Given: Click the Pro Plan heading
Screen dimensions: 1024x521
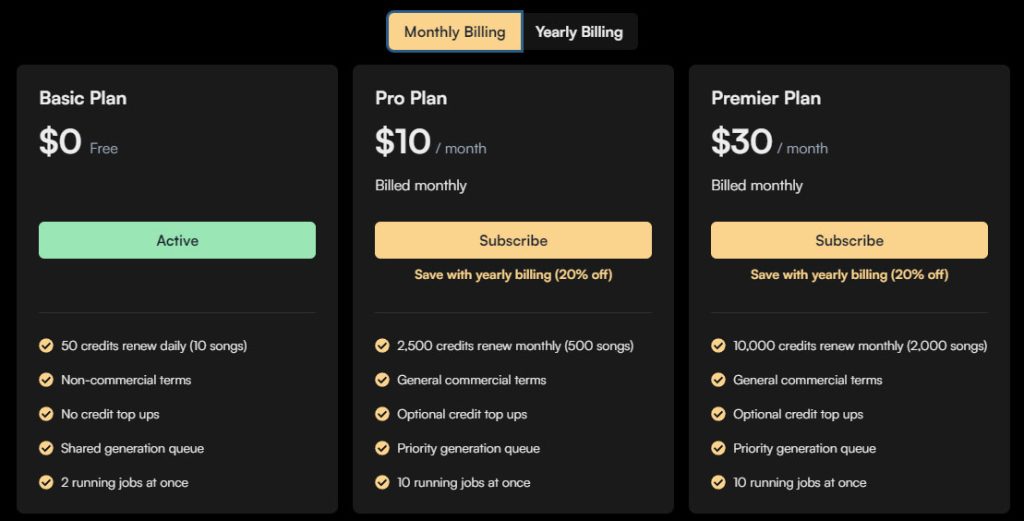Looking at the screenshot, I should click(411, 98).
